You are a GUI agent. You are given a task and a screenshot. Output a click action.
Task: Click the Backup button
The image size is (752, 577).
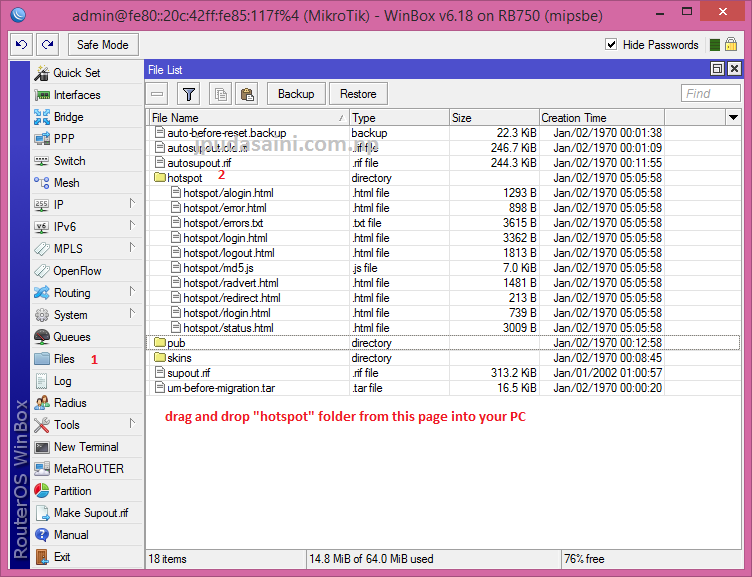[x=296, y=94]
